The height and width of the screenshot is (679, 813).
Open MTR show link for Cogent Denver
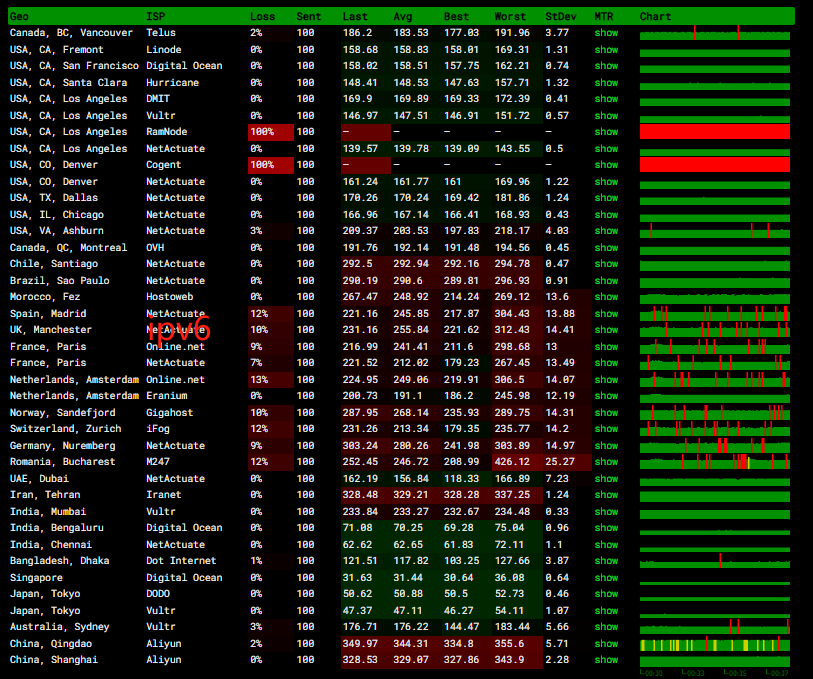pos(606,165)
